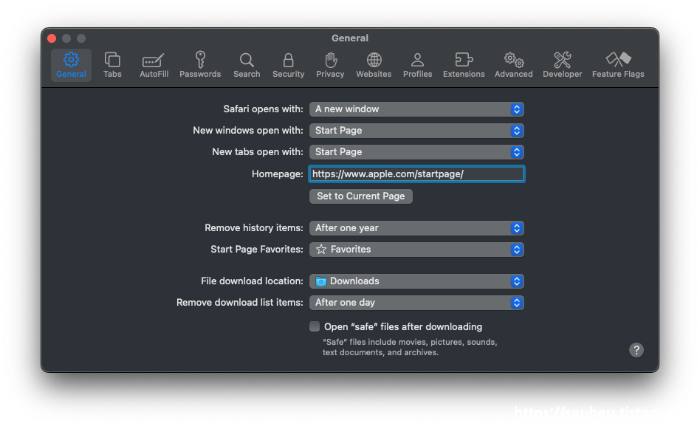Open the File download location dropdown

(x=417, y=281)
